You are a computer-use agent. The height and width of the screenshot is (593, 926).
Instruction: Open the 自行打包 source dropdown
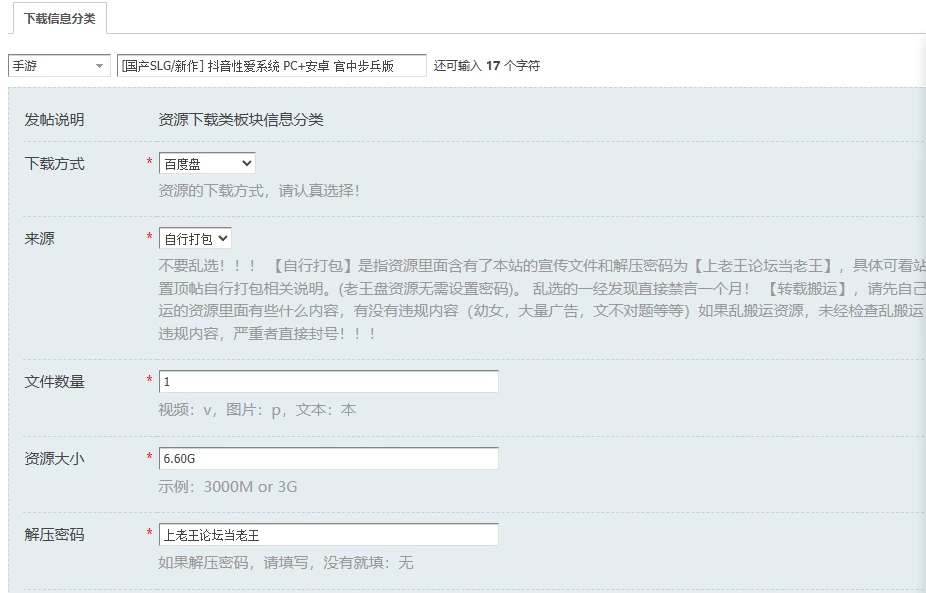pos(195,239)
